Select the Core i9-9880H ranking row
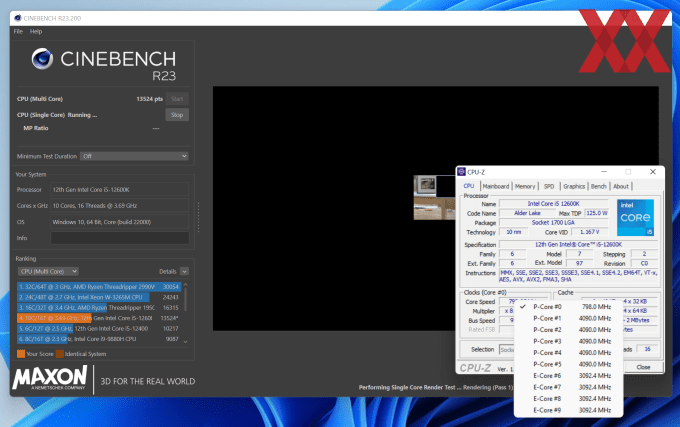The image size is (680, 427). click(99, 339)
